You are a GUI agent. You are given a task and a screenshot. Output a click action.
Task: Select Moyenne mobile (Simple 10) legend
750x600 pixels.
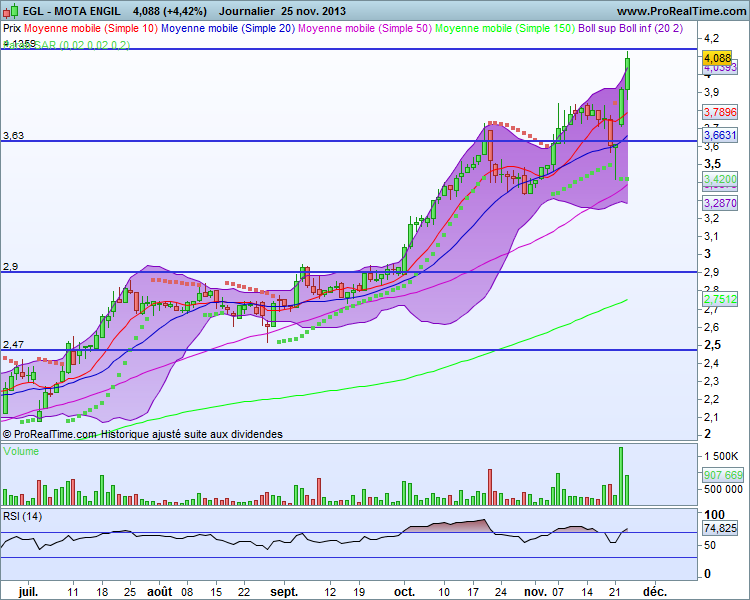(x=91, y=28)
